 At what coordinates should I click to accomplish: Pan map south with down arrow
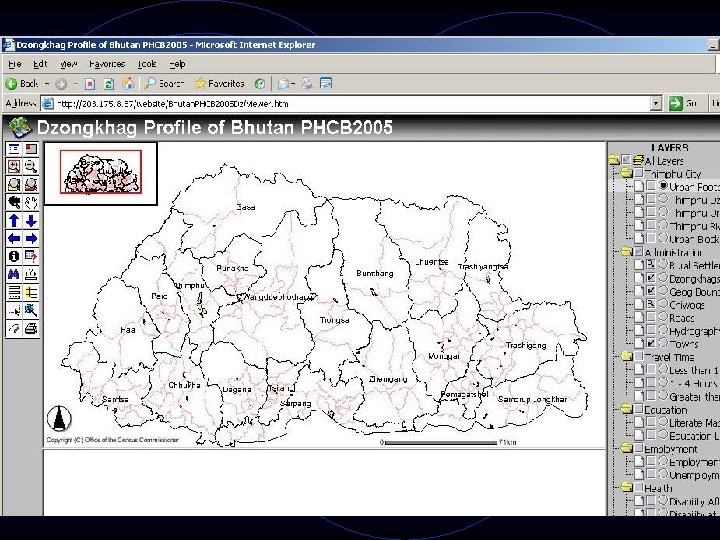coord(31,220)
